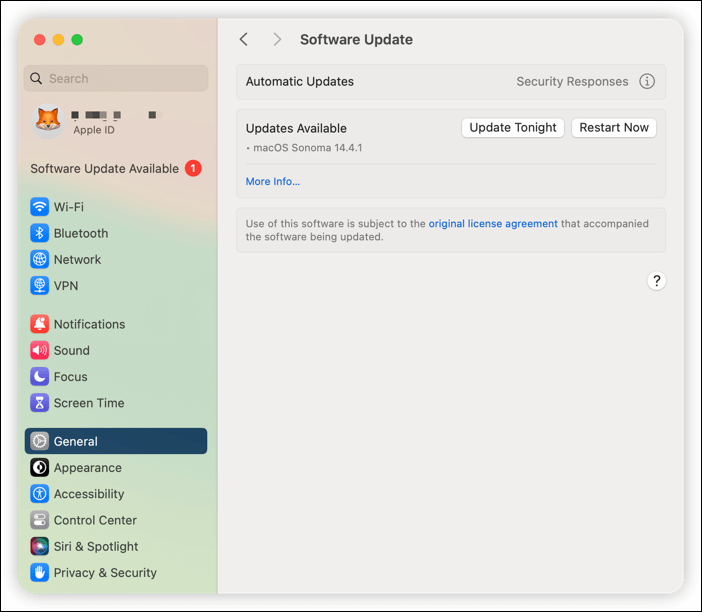Click the Screen Time hourglass icon
Viewport: 702px width, 612px height.
click(39, 403)
